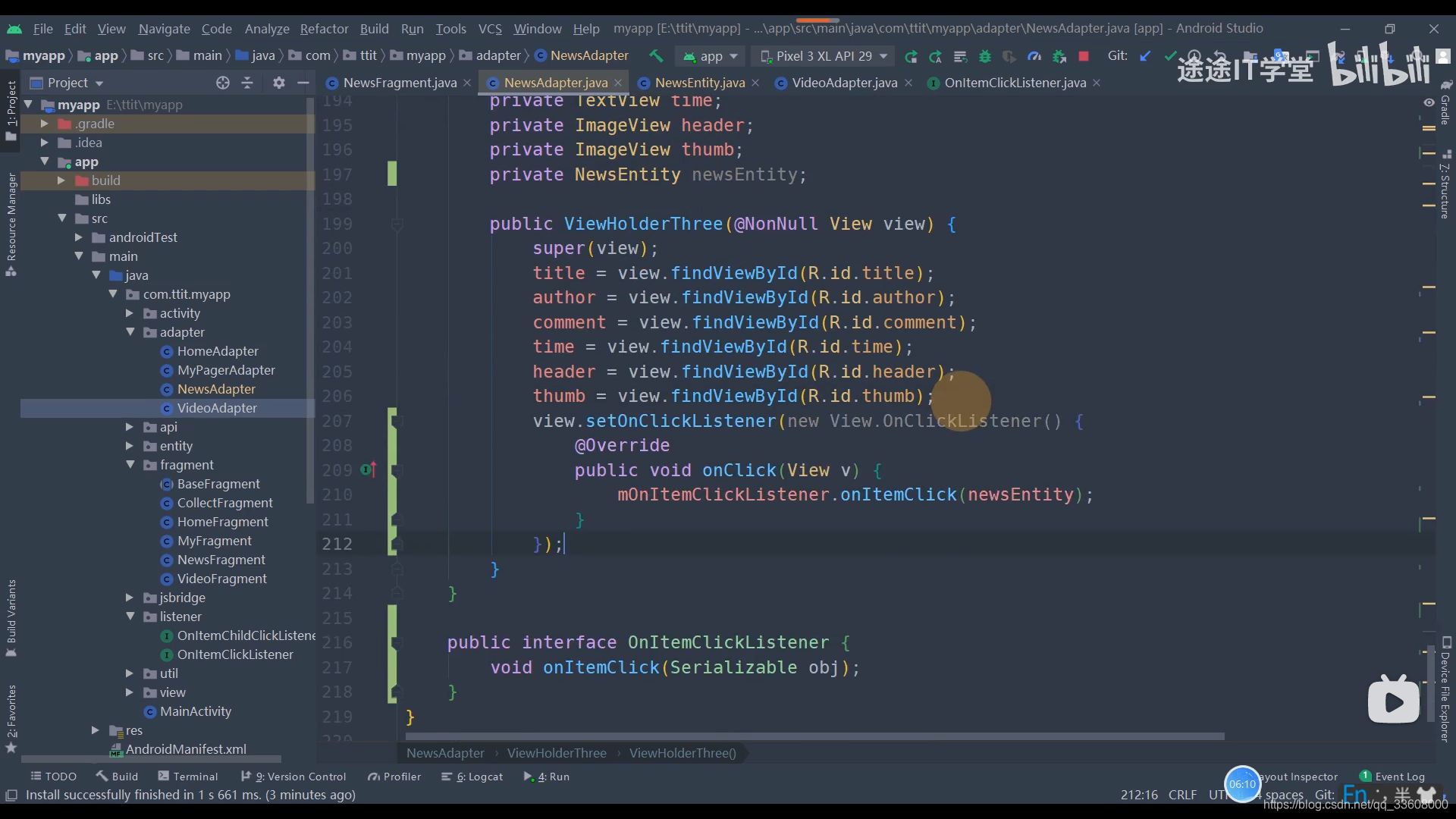Open the File menu

[42, 28]
